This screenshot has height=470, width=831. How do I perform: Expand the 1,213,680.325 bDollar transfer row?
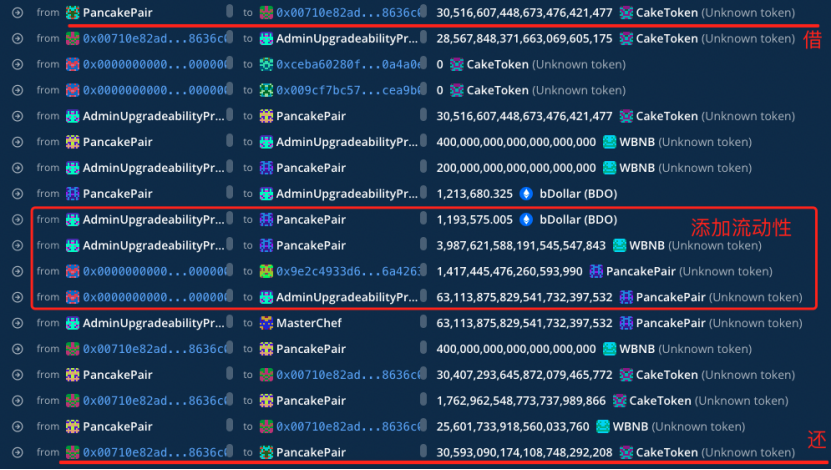pyautogui.click(x=17, y=194)
